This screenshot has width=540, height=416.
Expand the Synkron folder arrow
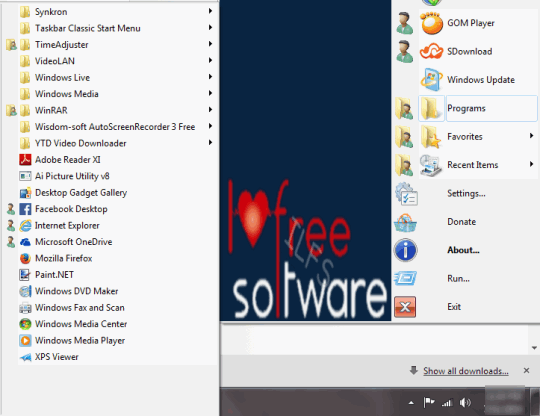210,11
